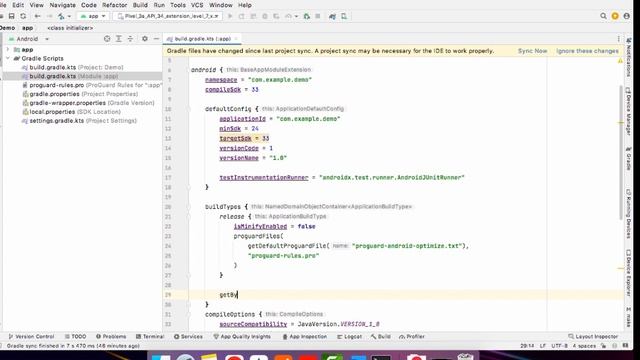The image size is (640, 360).
Task: Open the Navigate menu
Action: click(62, 5)
